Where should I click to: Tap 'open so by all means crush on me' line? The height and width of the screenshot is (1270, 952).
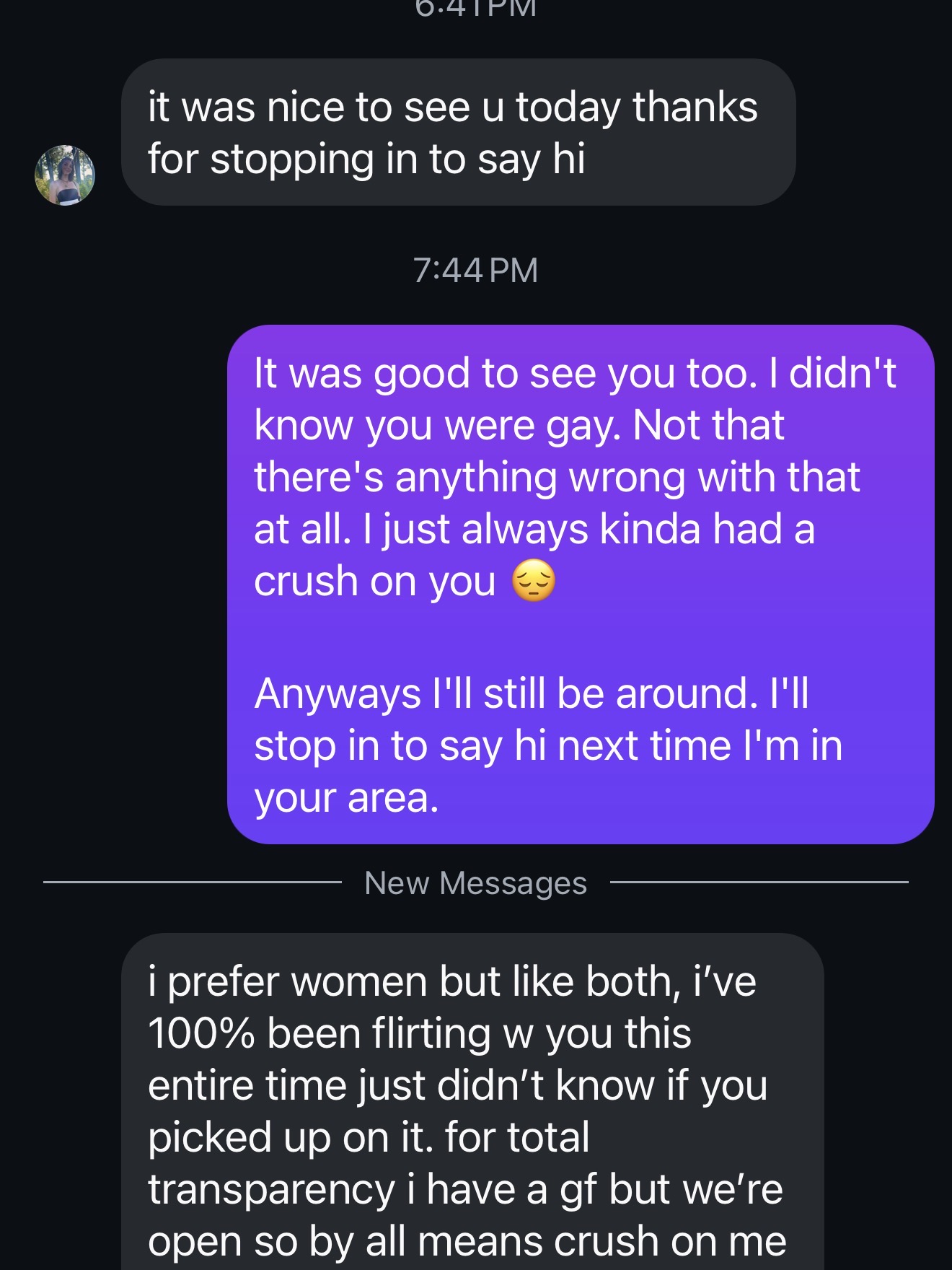coord(467,1242)
